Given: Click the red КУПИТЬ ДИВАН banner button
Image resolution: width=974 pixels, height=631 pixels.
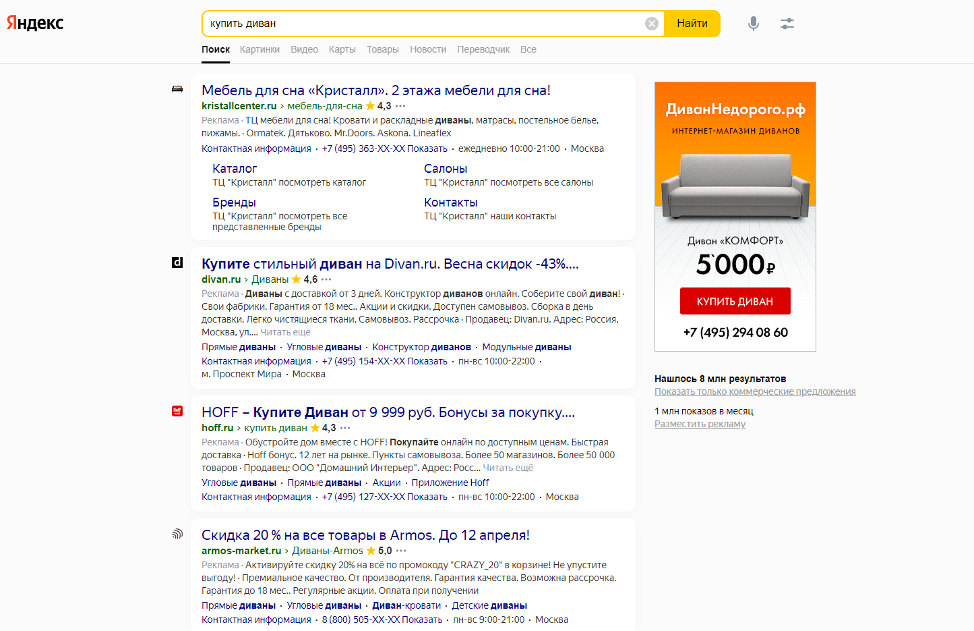Looking at the screenshot, I should 735,301.
